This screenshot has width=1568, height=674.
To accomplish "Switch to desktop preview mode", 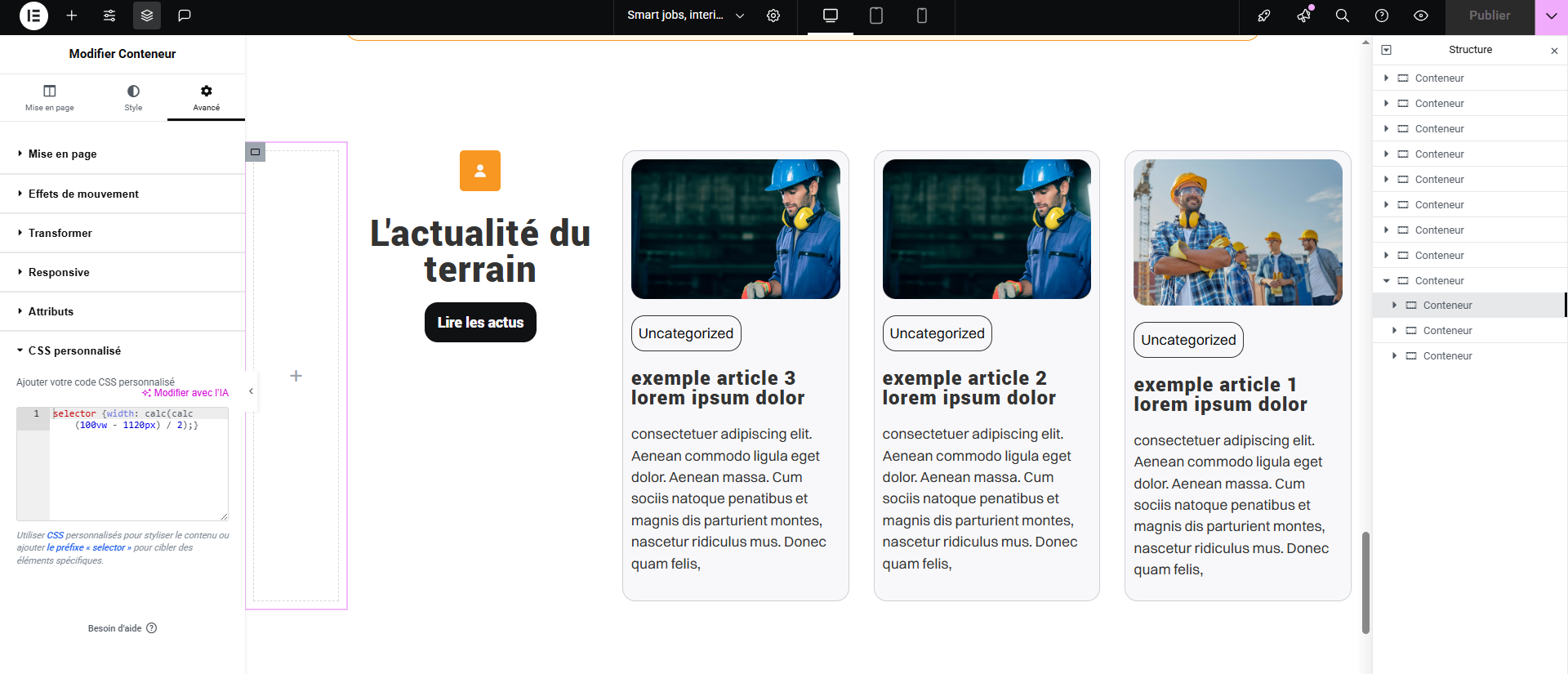I will [x=831, y=16].
